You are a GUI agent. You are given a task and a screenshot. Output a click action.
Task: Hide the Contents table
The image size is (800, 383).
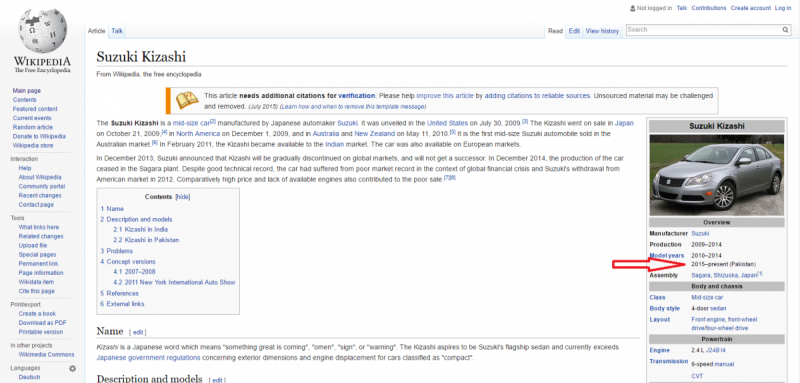[x=183, y=197]
